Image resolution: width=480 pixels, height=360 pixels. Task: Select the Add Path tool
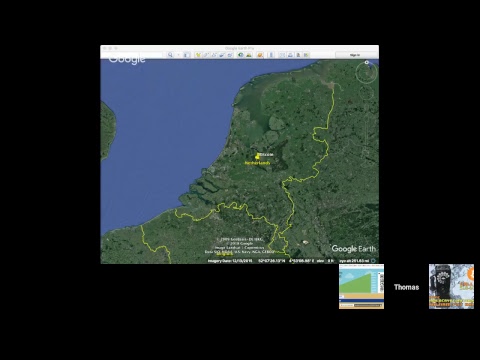pos(214,55)
